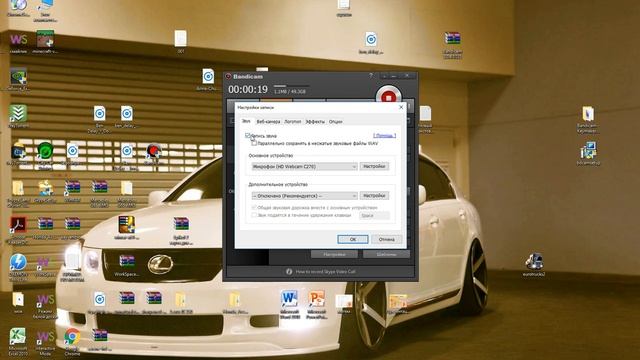The image size is (640, 360).
Task: Select the WS Interactive Mode shortcut
Action: 45,342
